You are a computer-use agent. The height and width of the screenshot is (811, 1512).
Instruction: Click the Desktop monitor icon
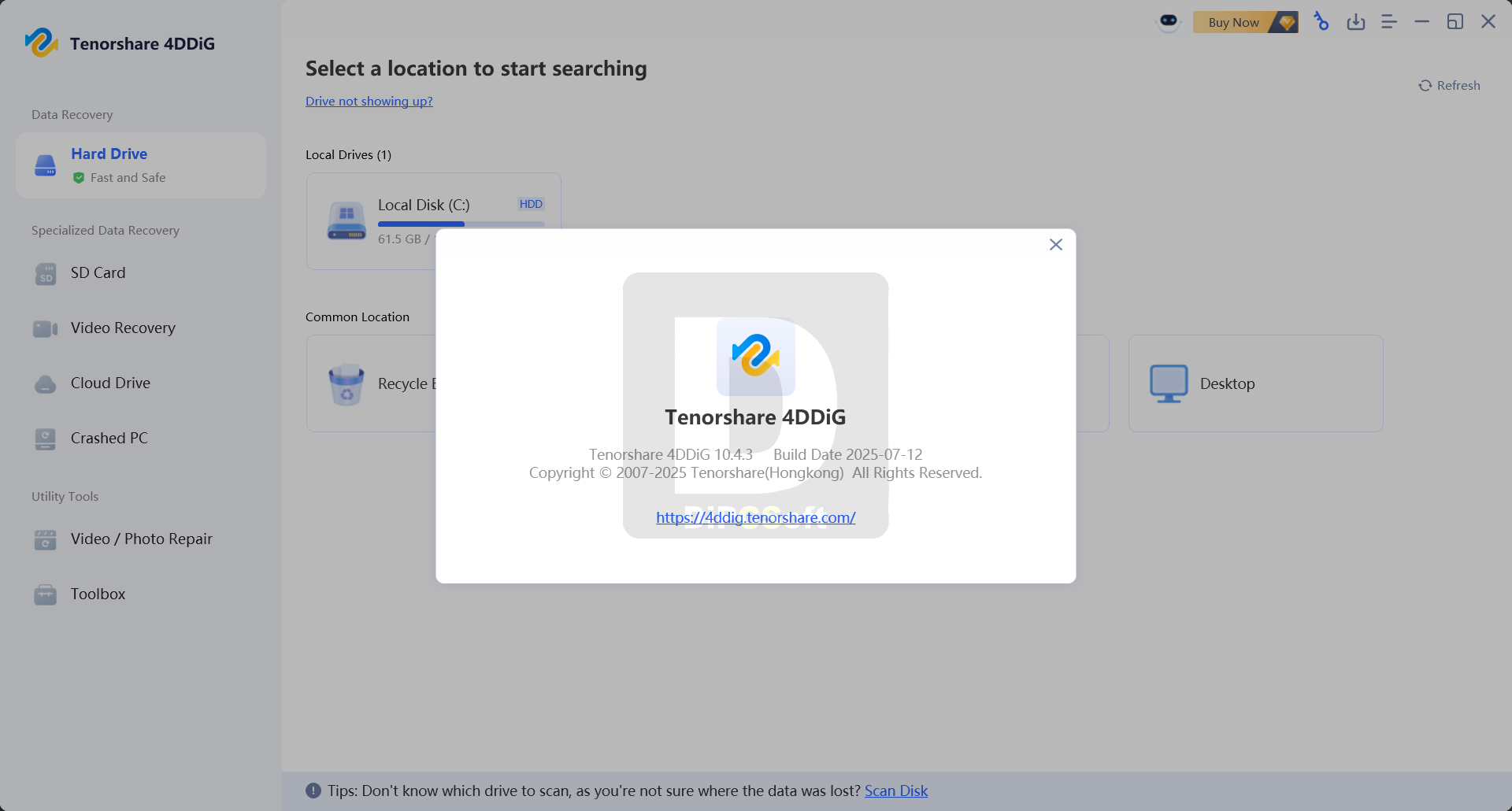1169,383
